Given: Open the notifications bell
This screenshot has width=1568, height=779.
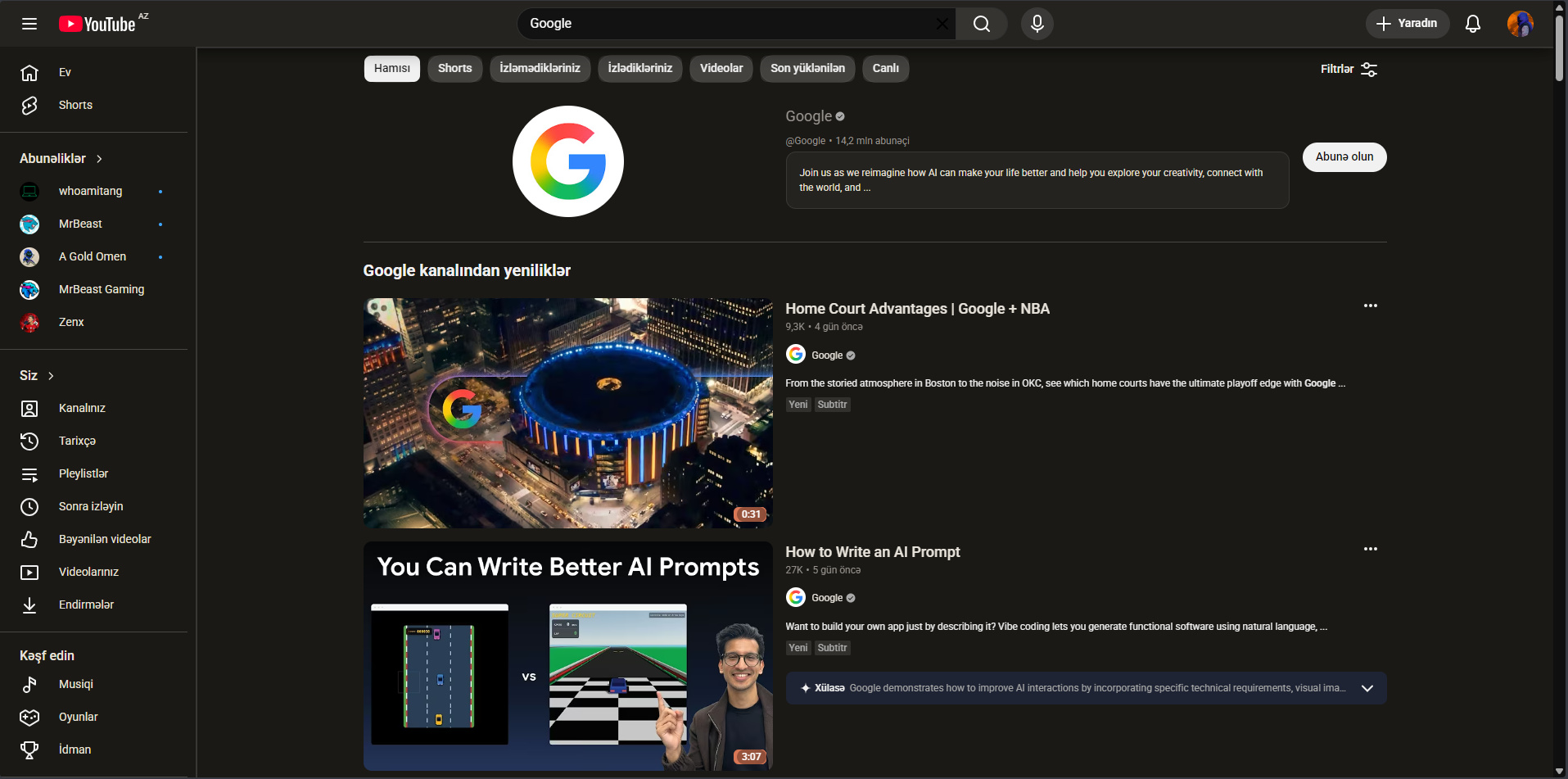Looking at the screenshot, I should [1473, 24].
